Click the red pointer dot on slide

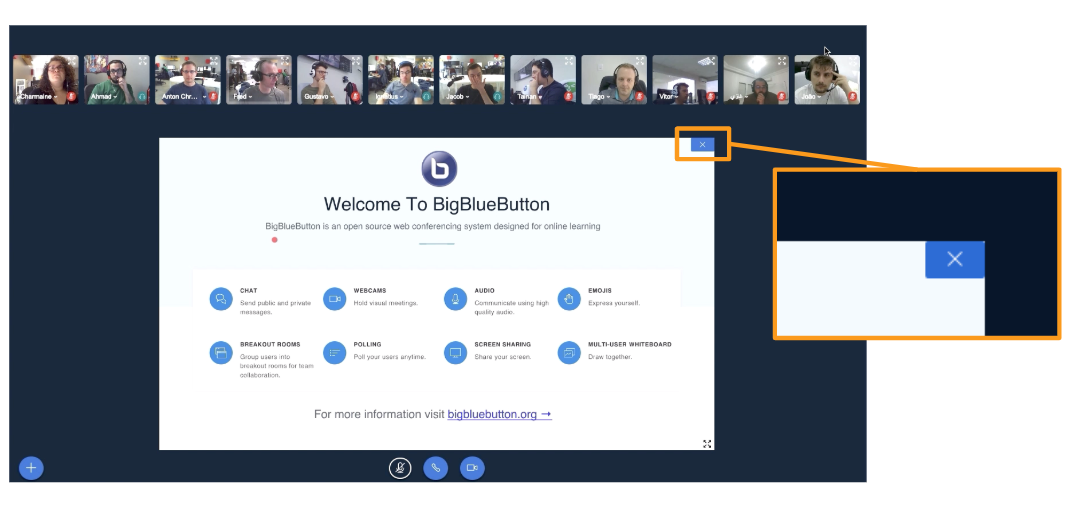point(275,240)
